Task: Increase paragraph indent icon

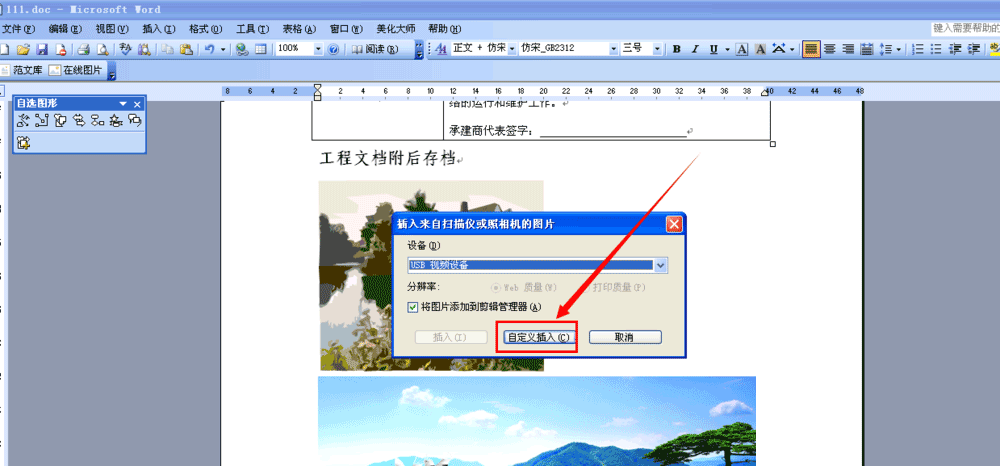Action: 973,49
